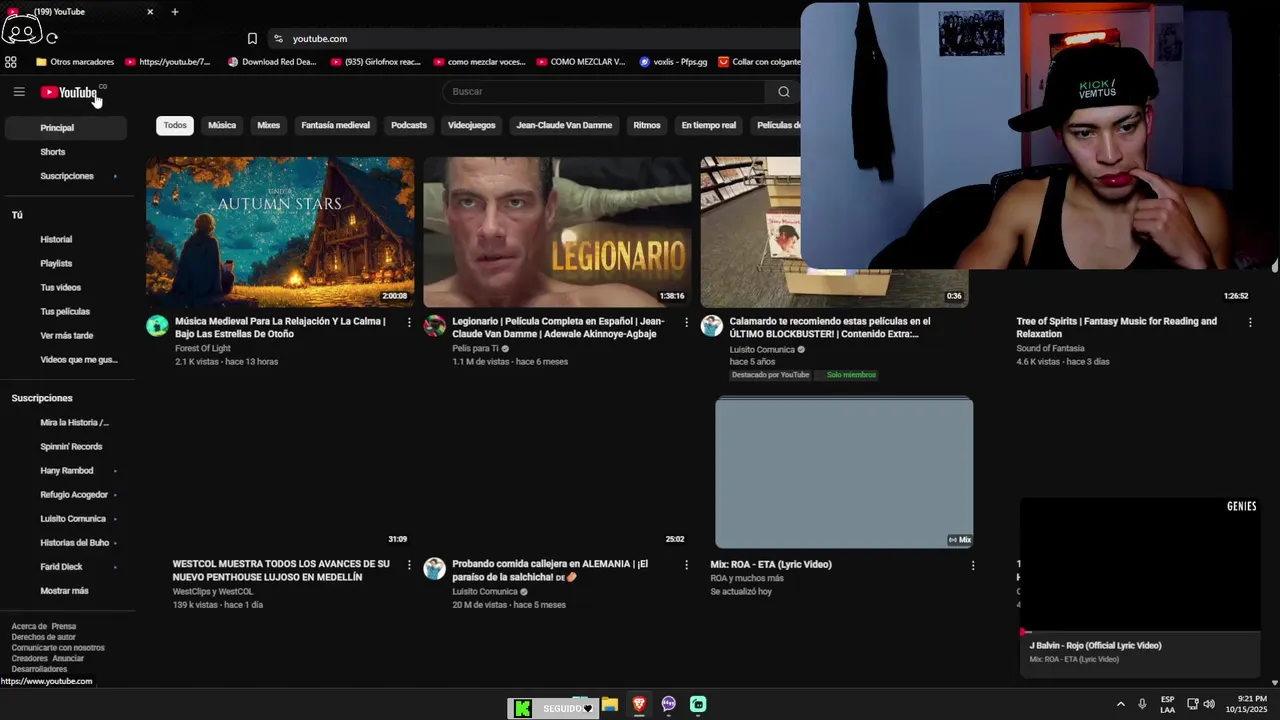Open options menu for Mix: ROA - ETA

973,565
